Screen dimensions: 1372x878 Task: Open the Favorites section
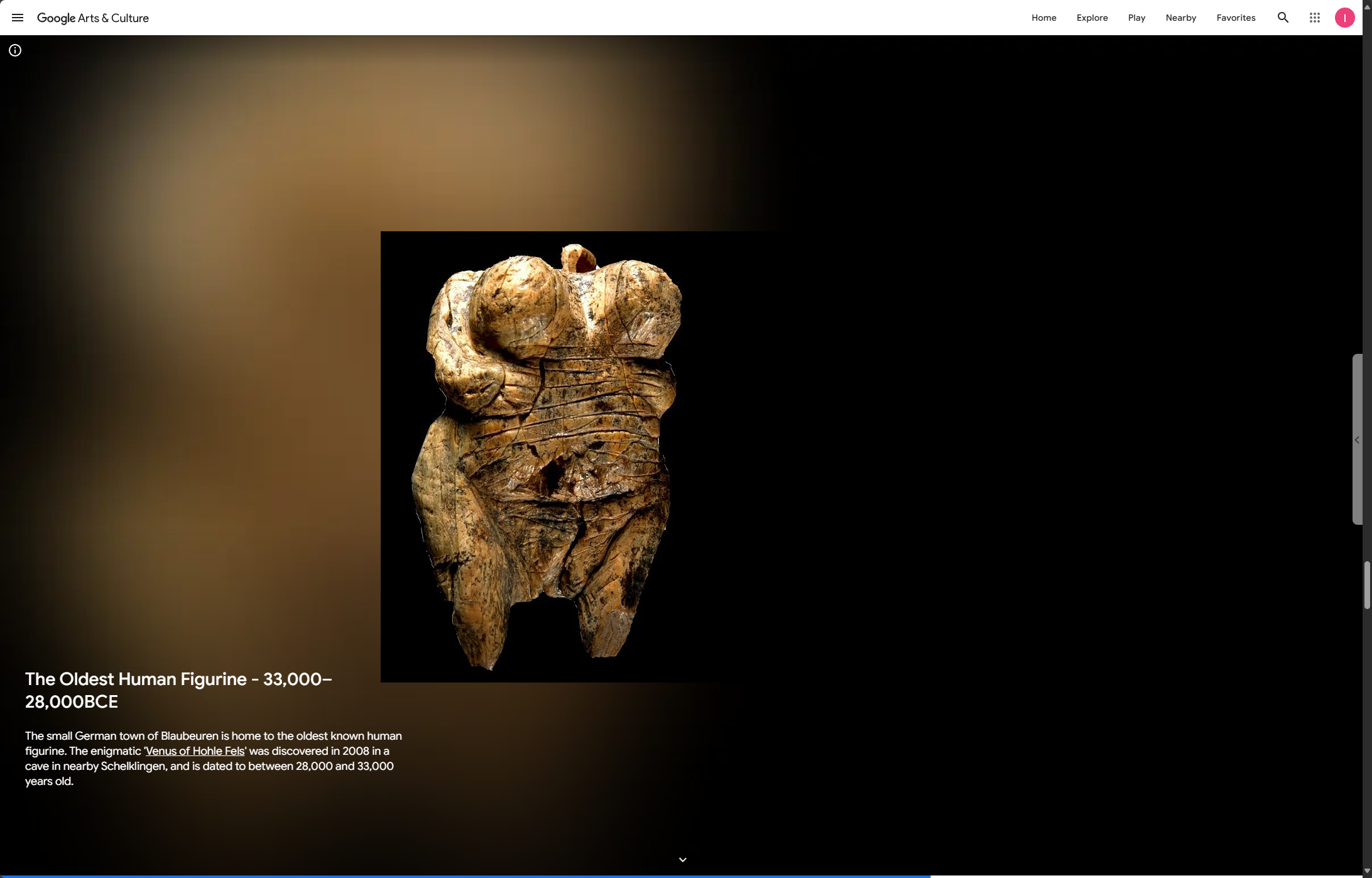point(1236,18)
